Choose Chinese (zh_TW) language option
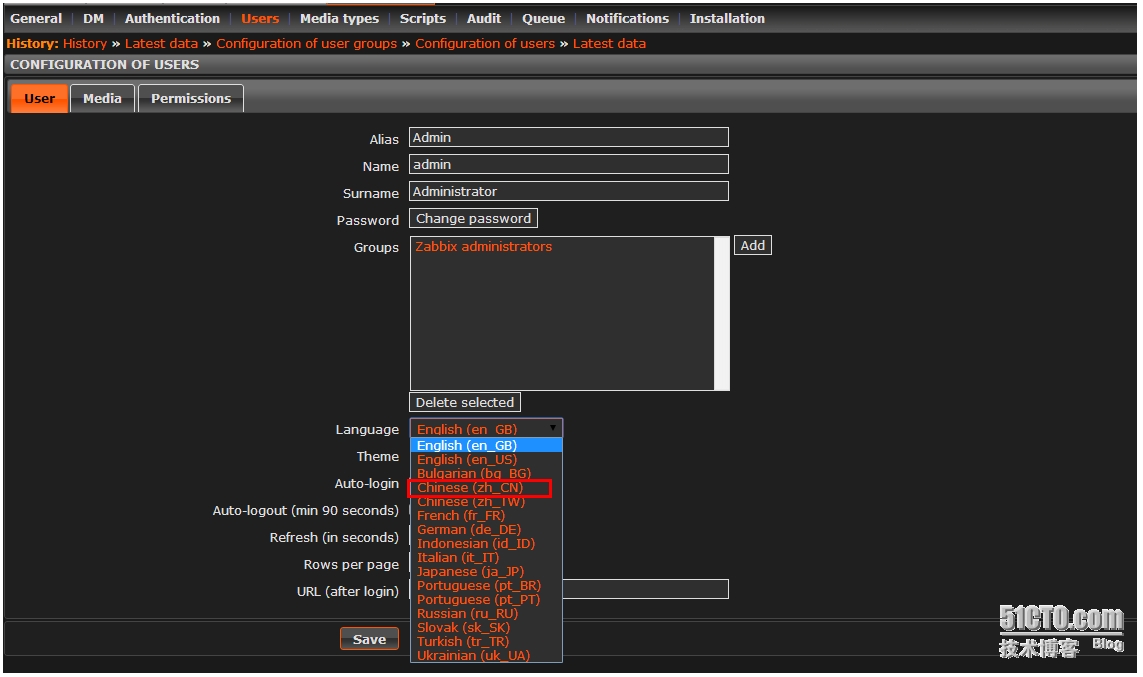This screenshot has height=677, width=1143. pyautogui.click(x=486, y=502)
